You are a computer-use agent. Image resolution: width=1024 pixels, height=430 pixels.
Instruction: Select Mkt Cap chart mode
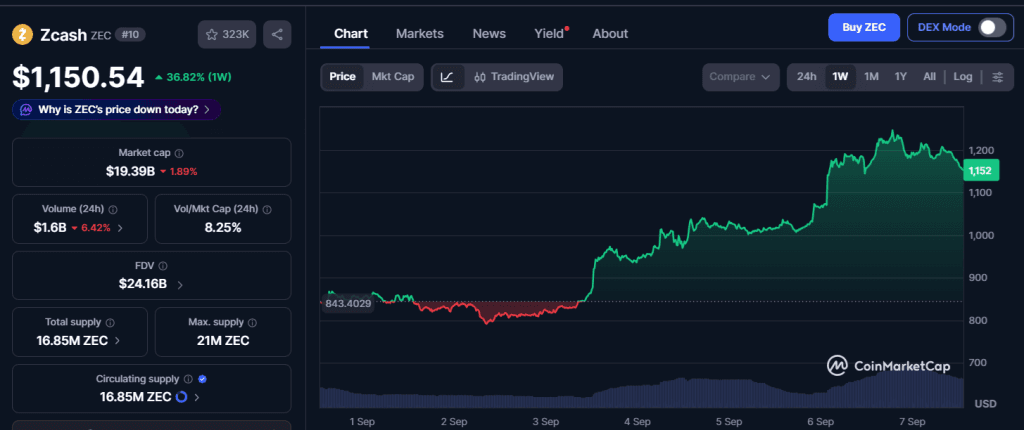(392, 77)
